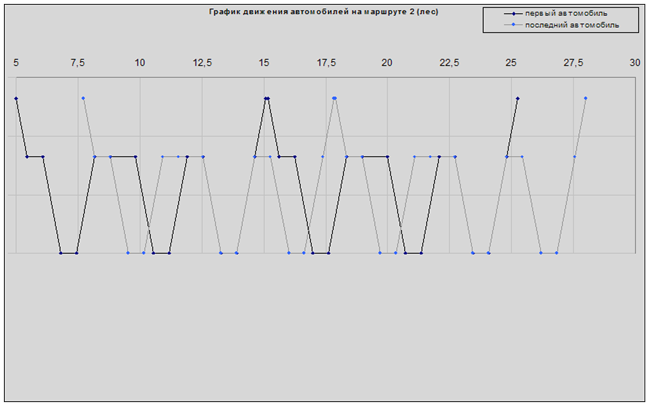
Task: Click axis label 30
Action: [635, 62]
